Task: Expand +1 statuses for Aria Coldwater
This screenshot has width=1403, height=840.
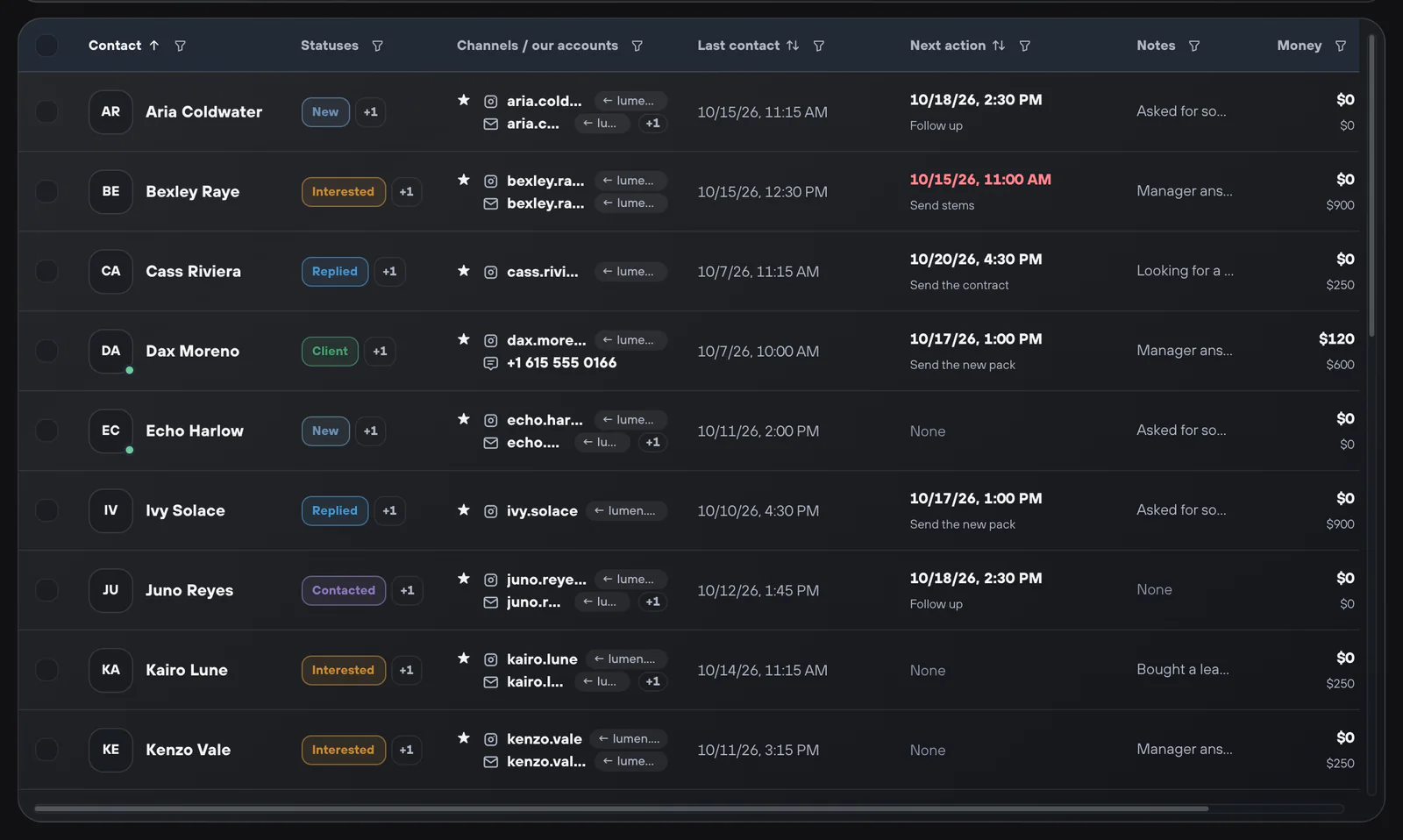Action: coord(371,111)
